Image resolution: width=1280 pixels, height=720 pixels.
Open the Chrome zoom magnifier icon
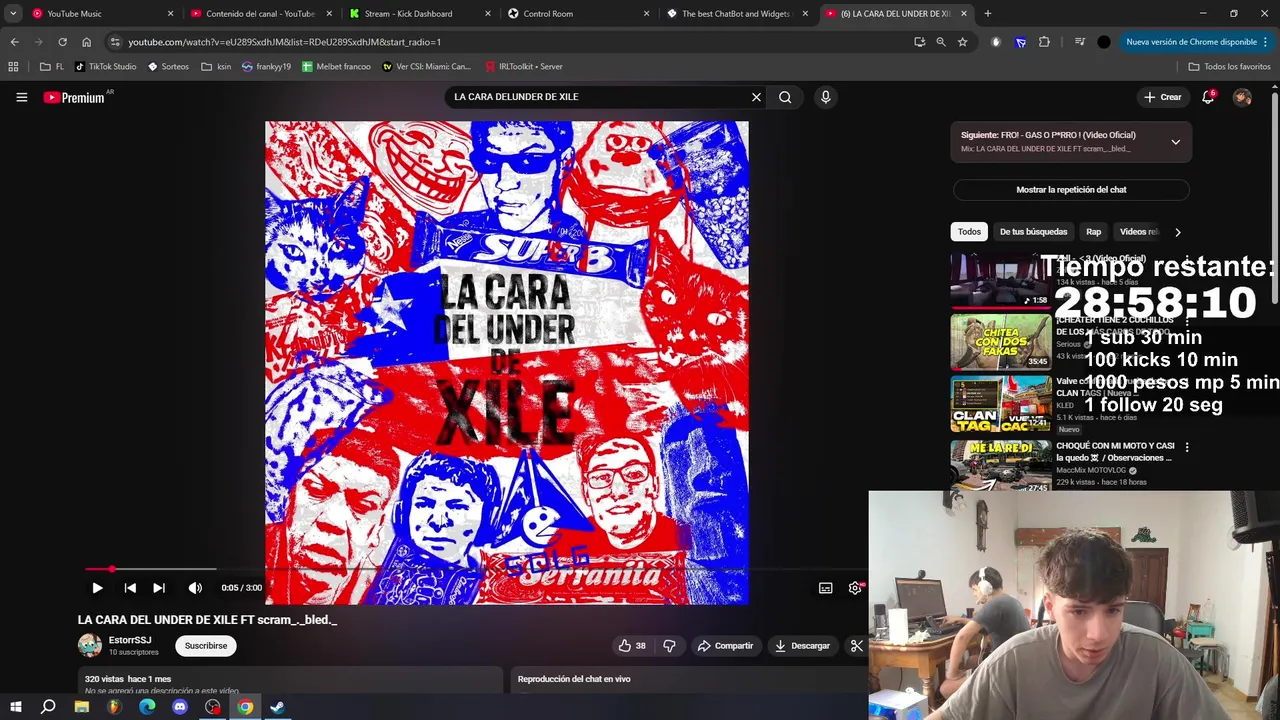941,42
